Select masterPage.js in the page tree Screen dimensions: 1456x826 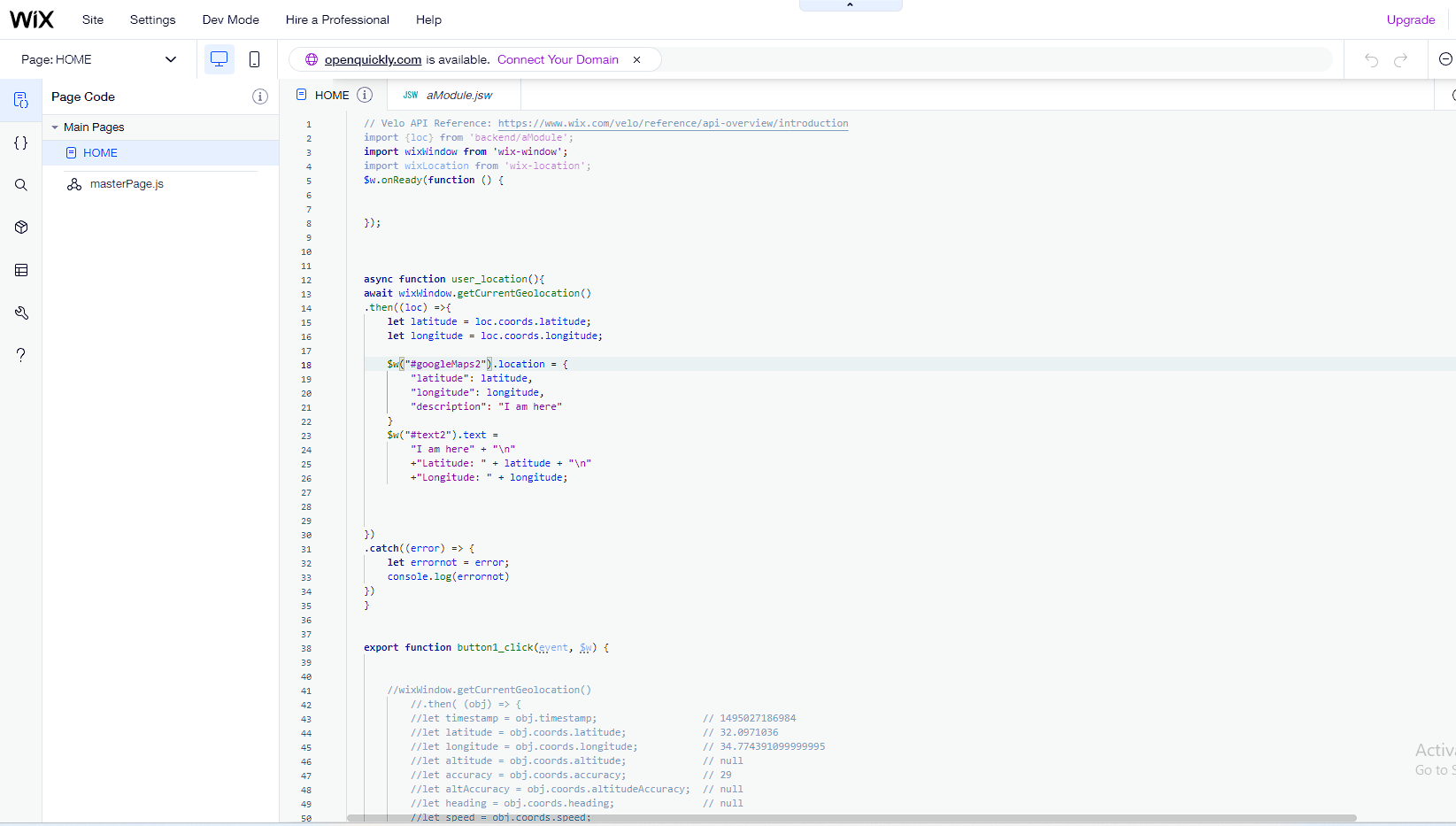click(127, 184)
